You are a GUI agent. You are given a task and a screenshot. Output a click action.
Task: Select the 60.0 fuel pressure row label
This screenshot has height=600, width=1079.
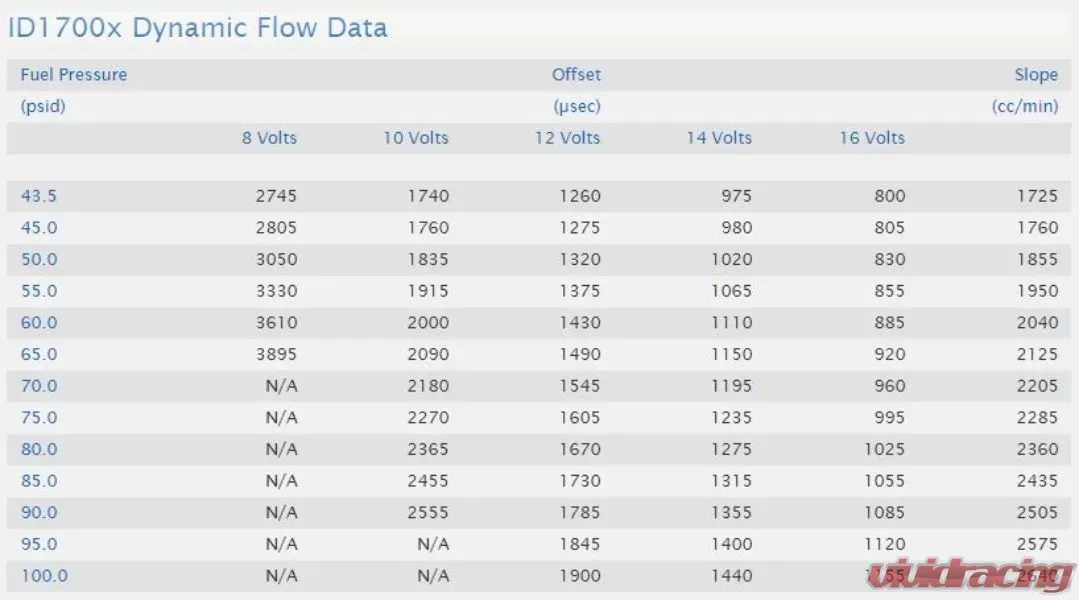click(39, 323)
